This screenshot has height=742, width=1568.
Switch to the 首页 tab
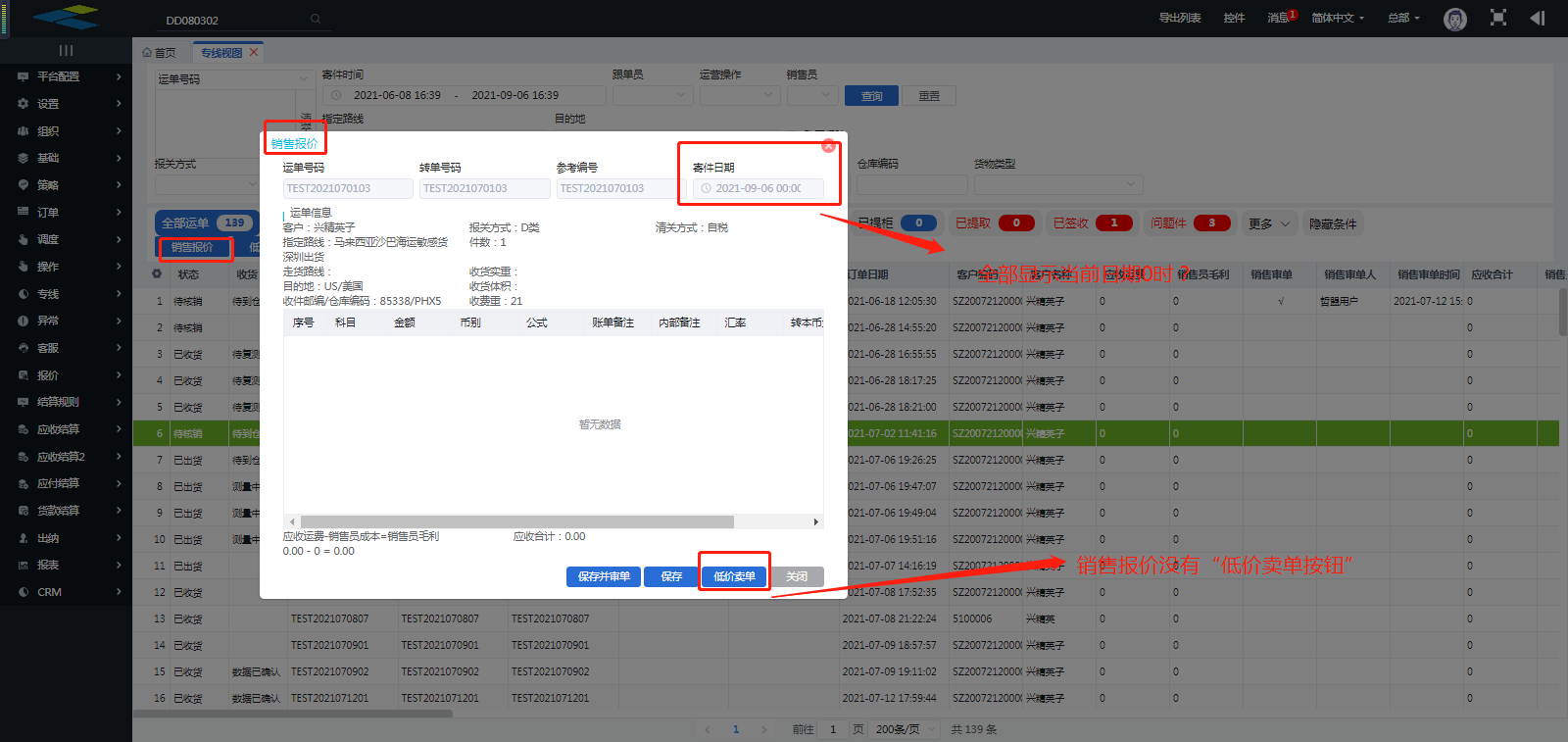tap(160, 53)
